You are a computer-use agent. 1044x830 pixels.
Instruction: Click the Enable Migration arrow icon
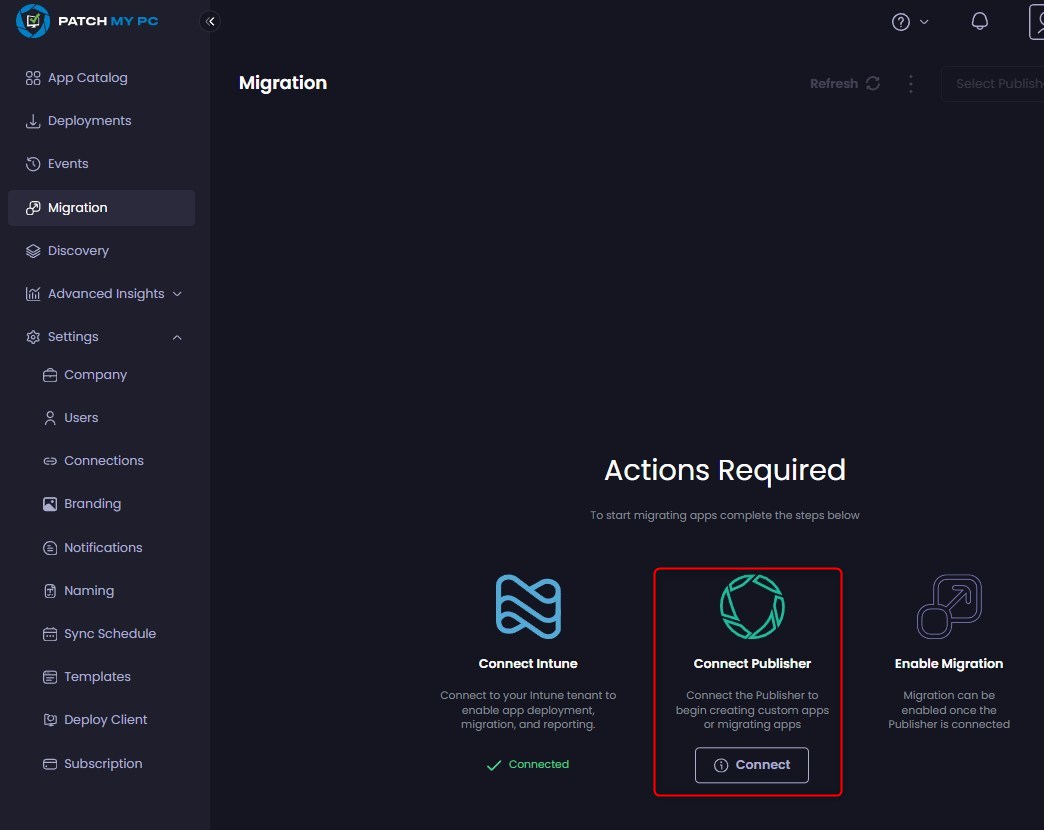click(x=948, y=604)
